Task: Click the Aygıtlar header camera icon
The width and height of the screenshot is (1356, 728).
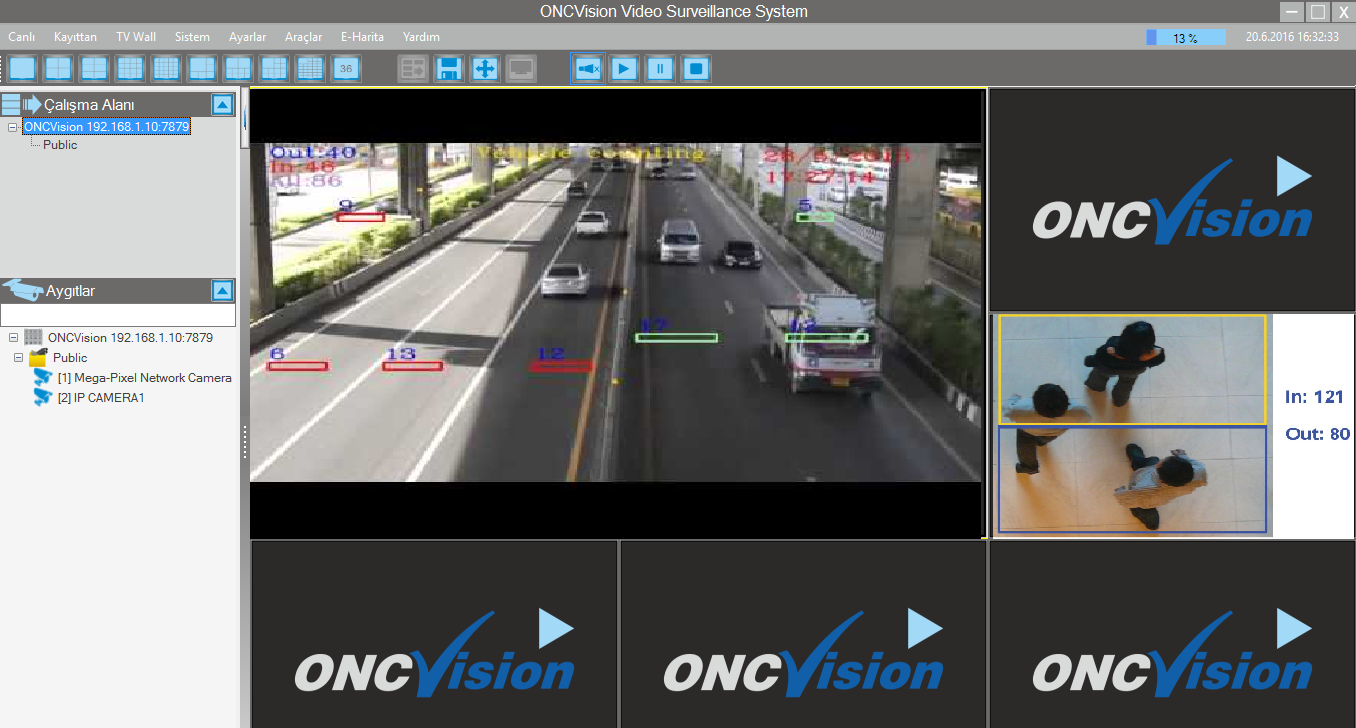Action: pyautogui.click(x=21, y=290)
